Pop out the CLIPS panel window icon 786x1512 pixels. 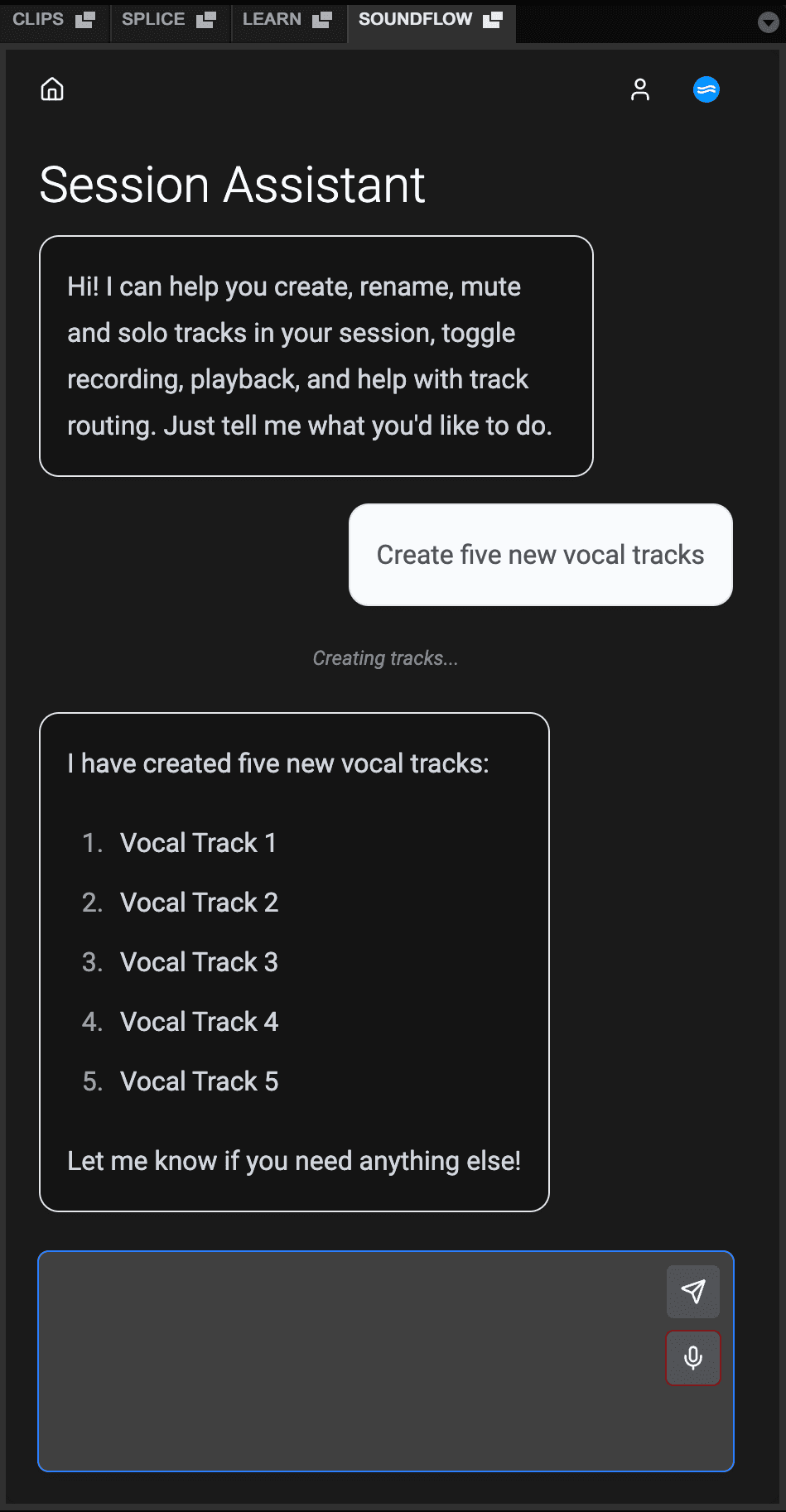click(85, 20)
